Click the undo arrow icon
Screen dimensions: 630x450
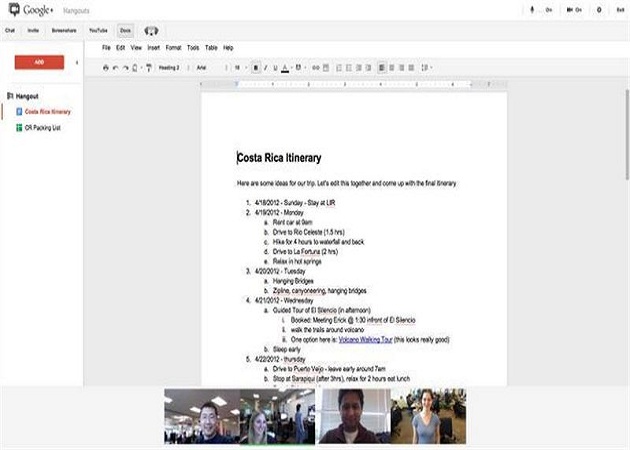pos(117,67)
